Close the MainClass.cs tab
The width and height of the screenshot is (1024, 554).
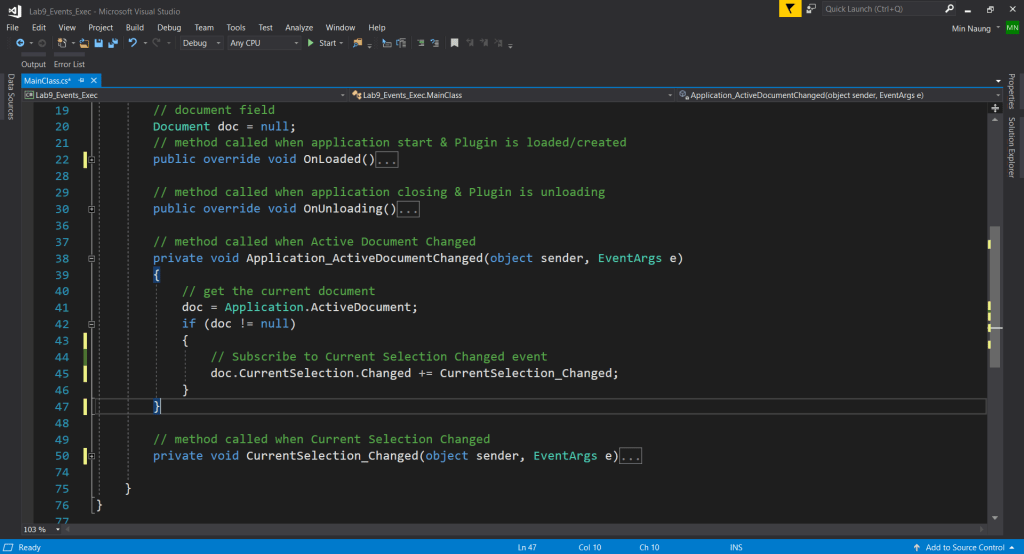pos(95,80)
